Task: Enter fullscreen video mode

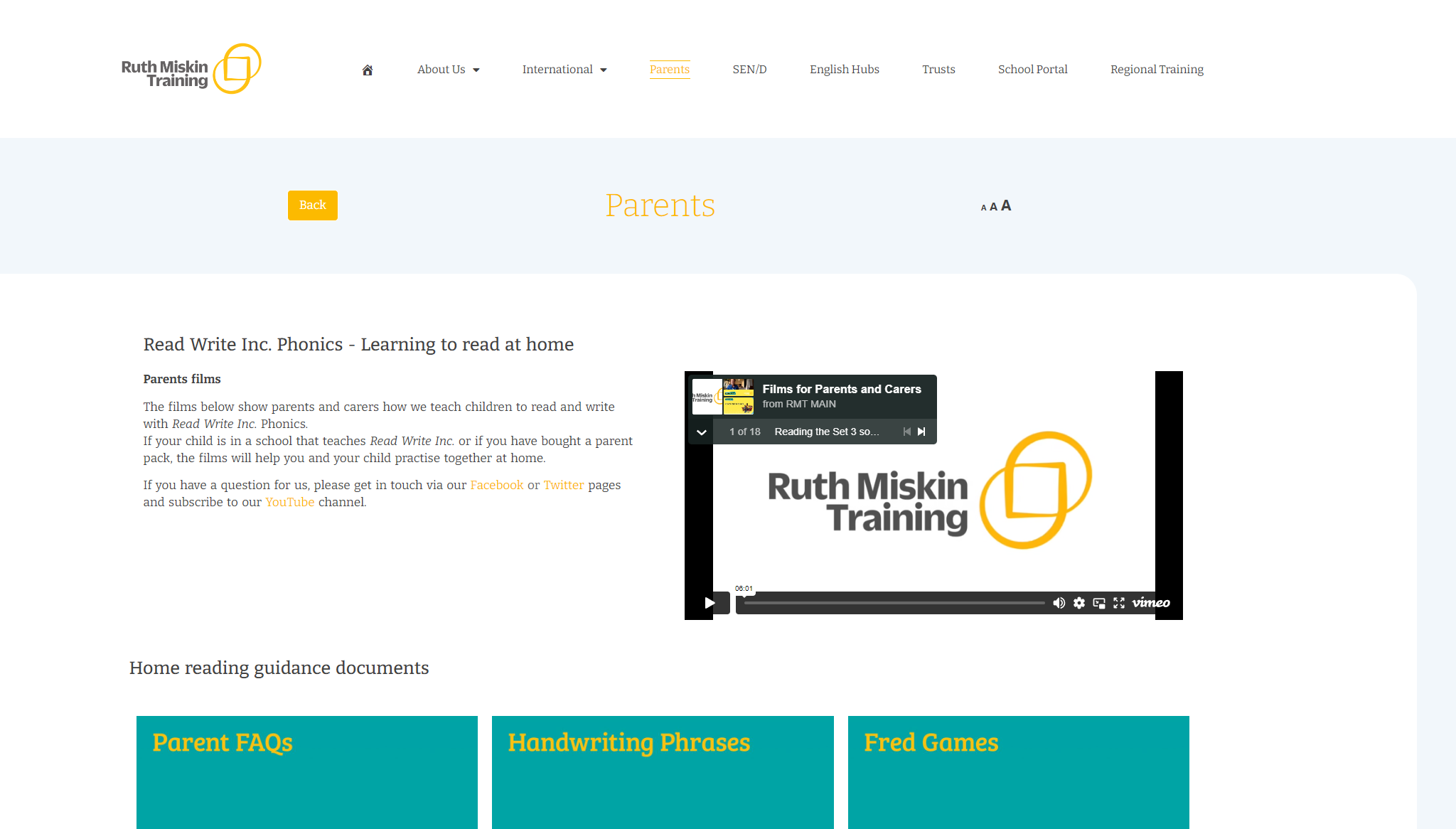Action: pyautogui.click(x=1119, y=603)
